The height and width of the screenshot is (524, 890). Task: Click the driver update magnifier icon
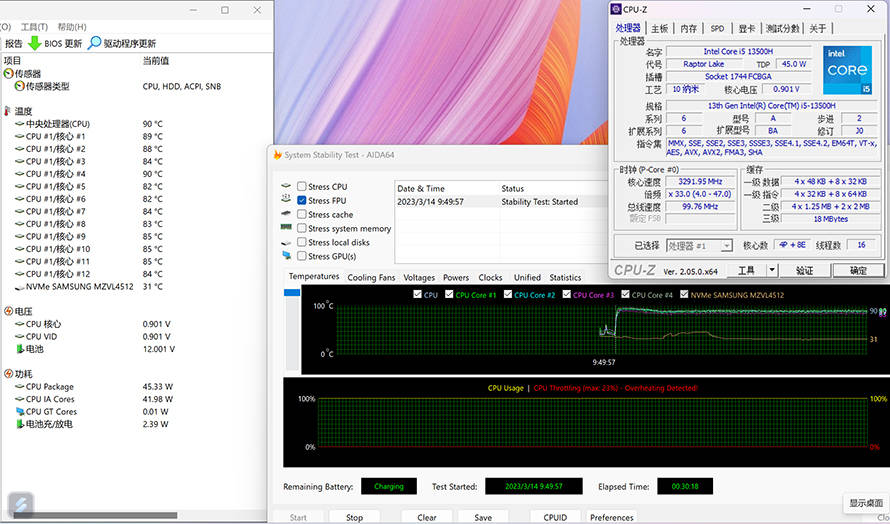coord(95,43)
